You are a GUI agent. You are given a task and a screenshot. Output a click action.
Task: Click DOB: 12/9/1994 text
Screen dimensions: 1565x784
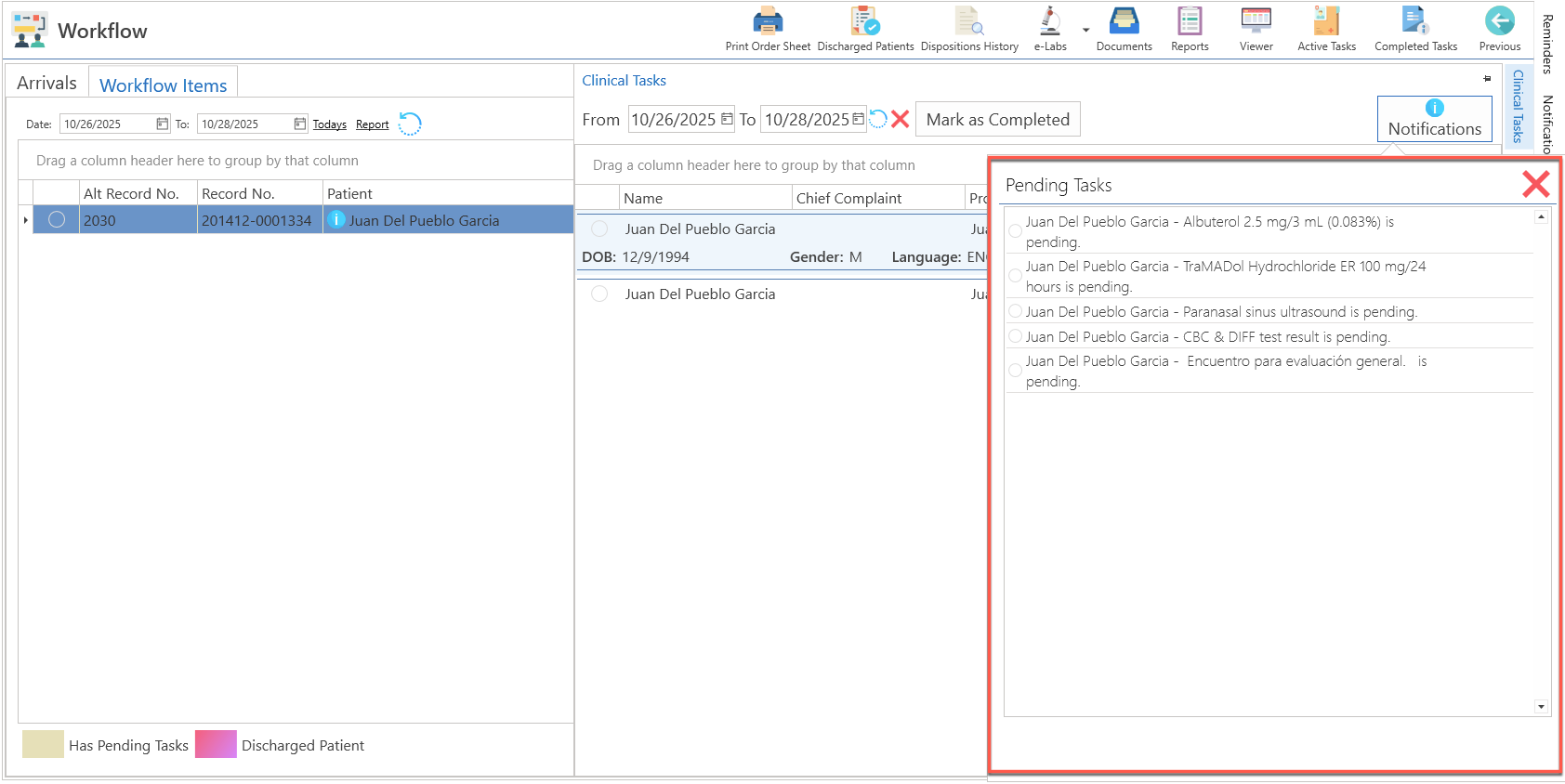636,256
